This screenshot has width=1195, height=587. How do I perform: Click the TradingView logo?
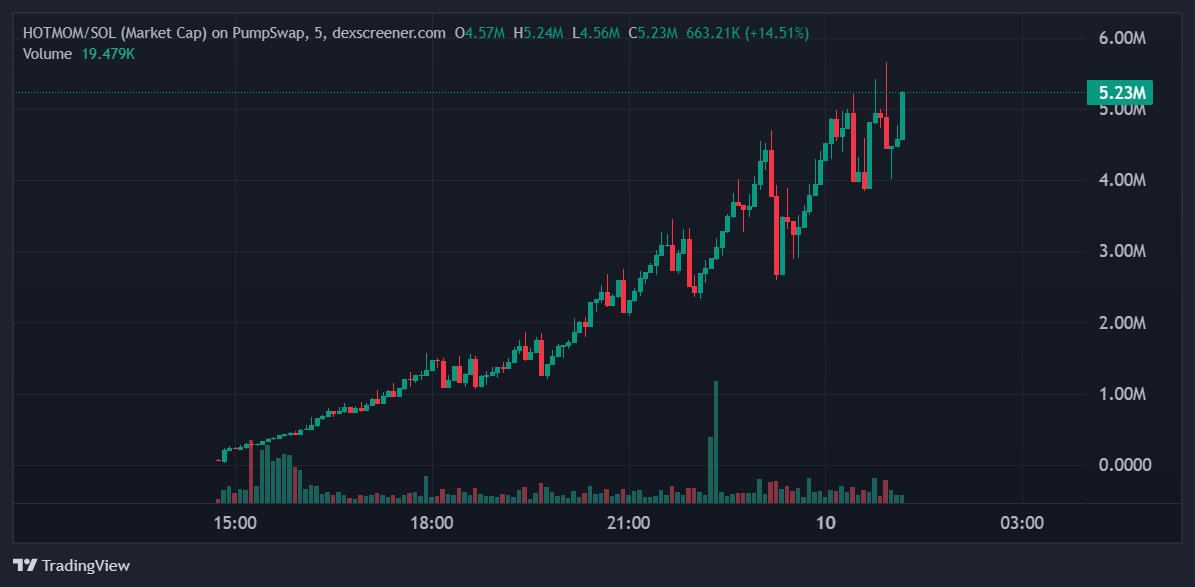pyautogui.click(x=70, y=565)
